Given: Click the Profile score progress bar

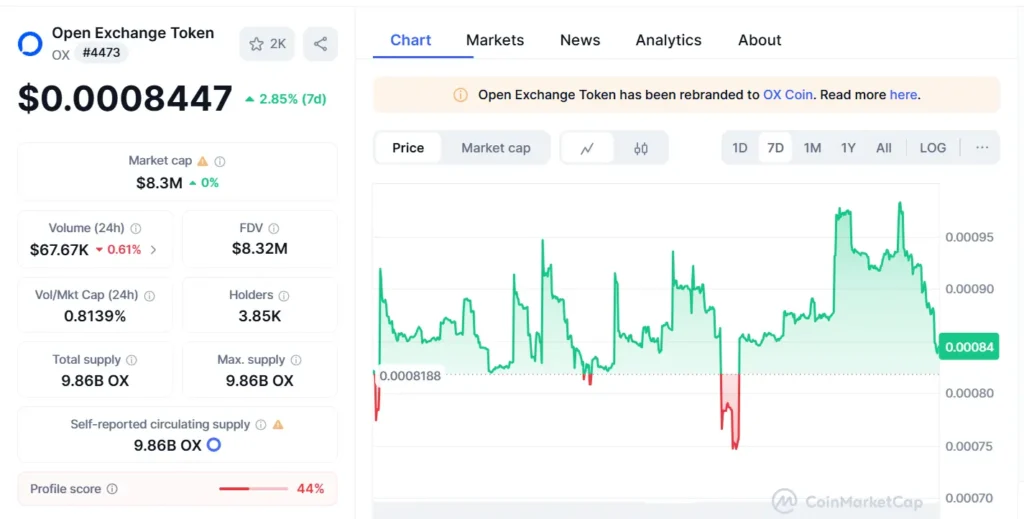Looking at the screenshot, I should point(253,488).
